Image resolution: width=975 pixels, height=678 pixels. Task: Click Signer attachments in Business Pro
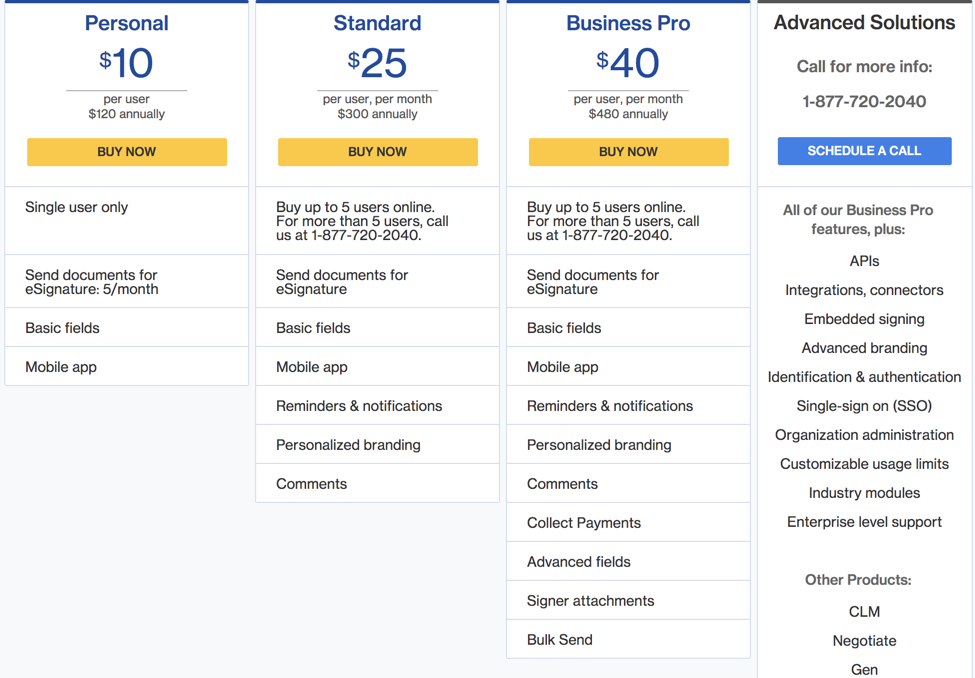pos(628,600)
